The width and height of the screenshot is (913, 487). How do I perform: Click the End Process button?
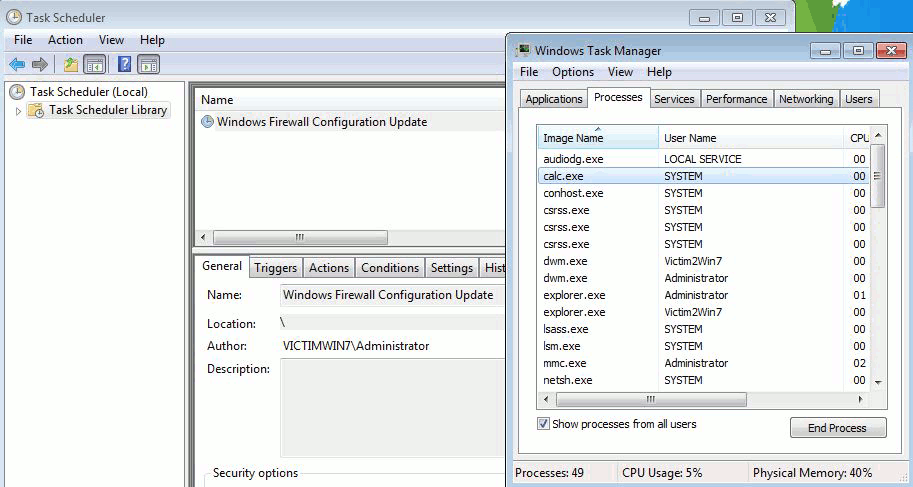(838, 428)
